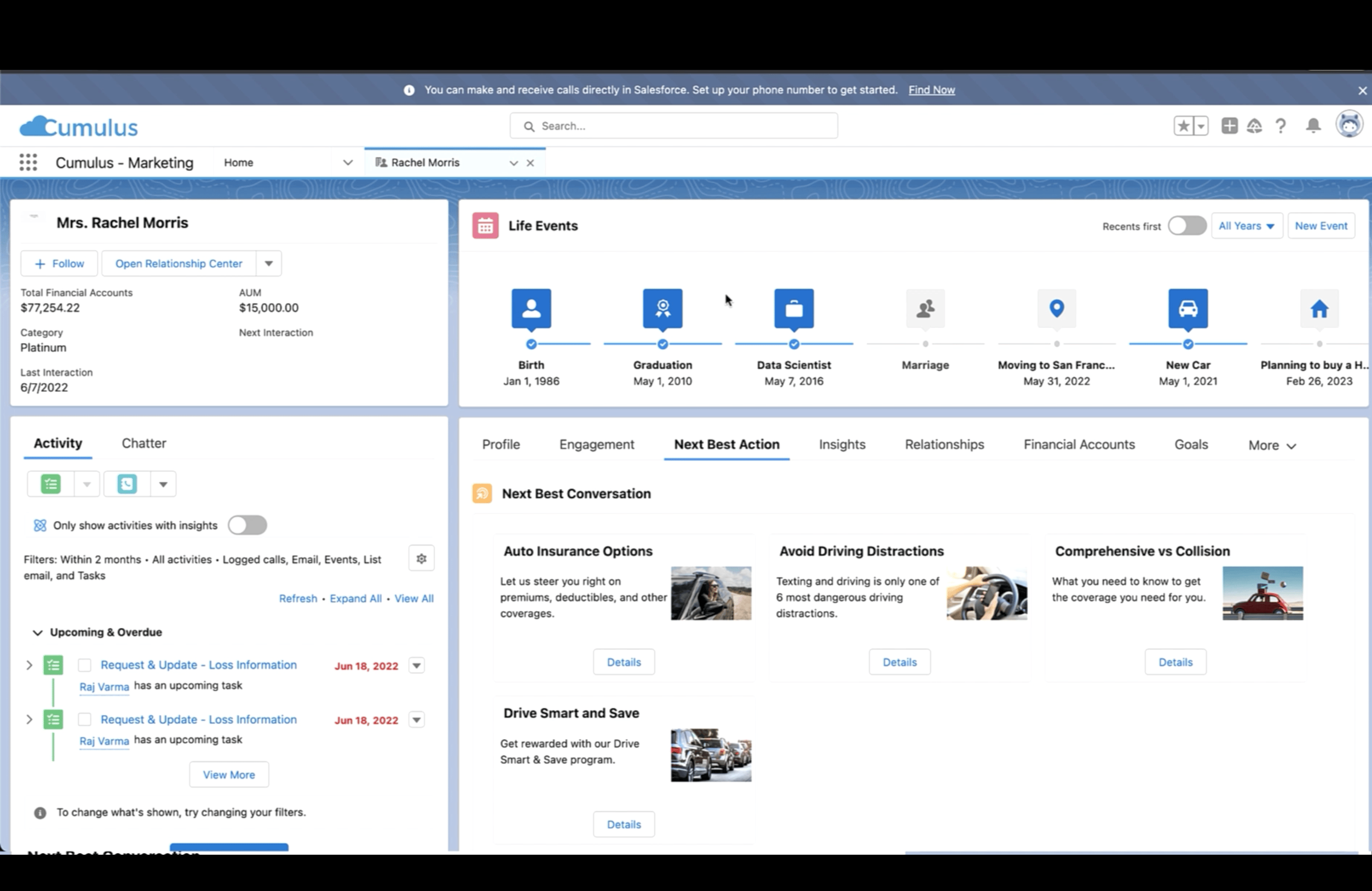Open the Chatter tab
The width and height of the screenshot is (1372, 891).
pos(143,443)
